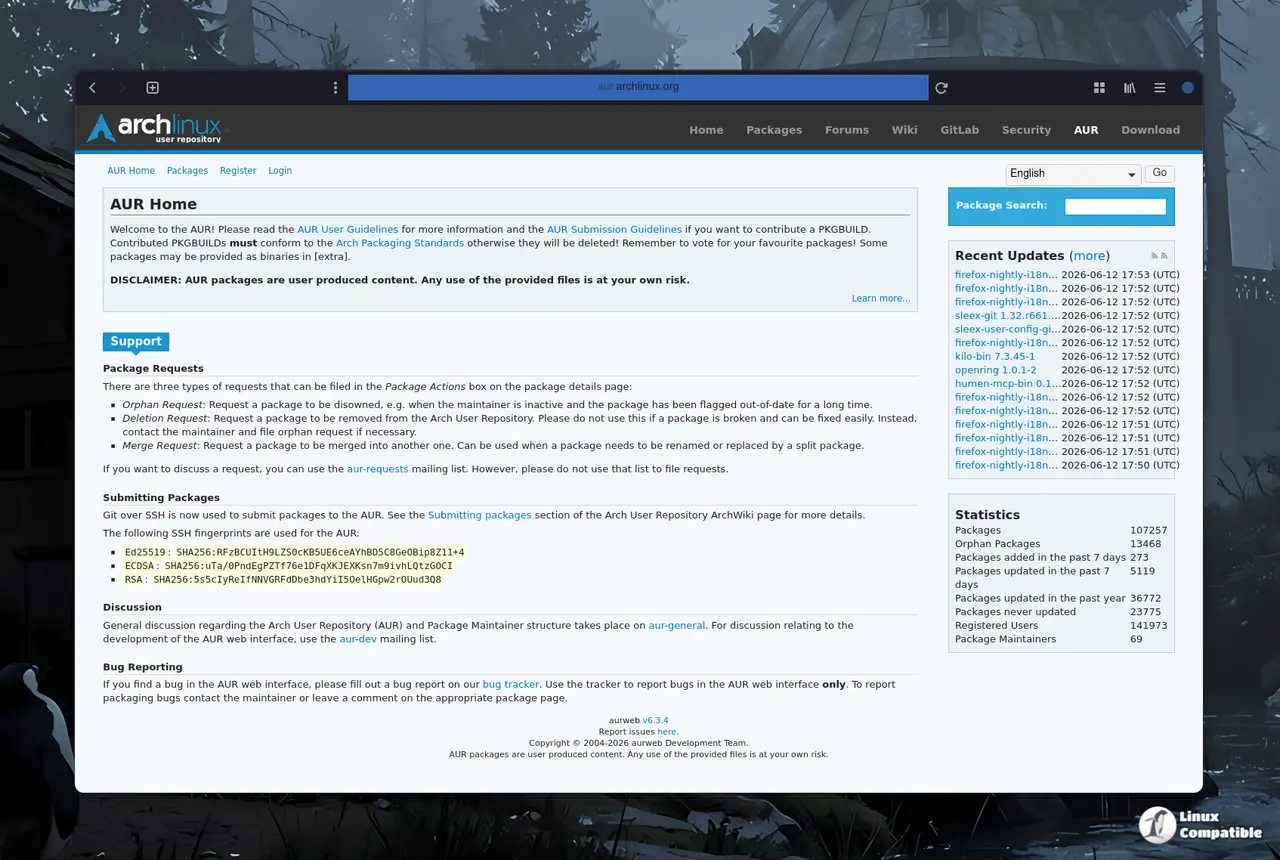This screenshot has width=1280, height=860.
Task: Click the Orphan Packages value 13468
Action: 1146,544
